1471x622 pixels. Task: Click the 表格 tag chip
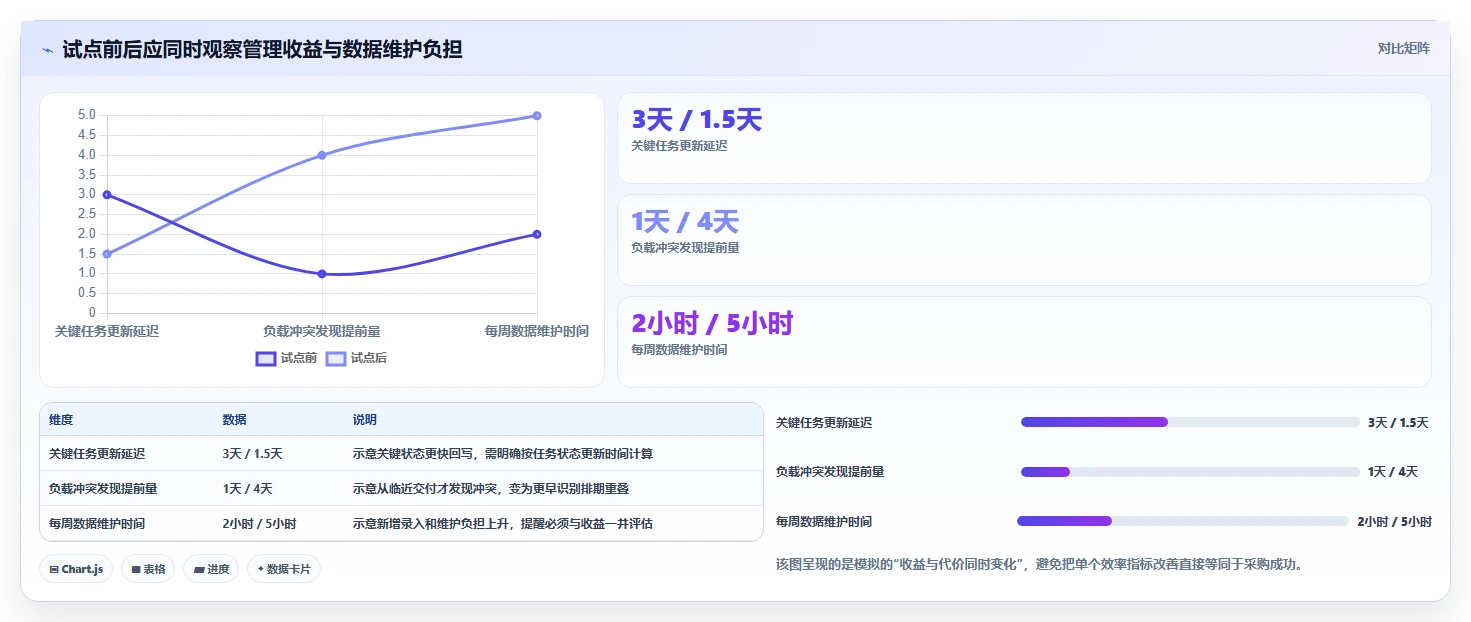[148, 569]
